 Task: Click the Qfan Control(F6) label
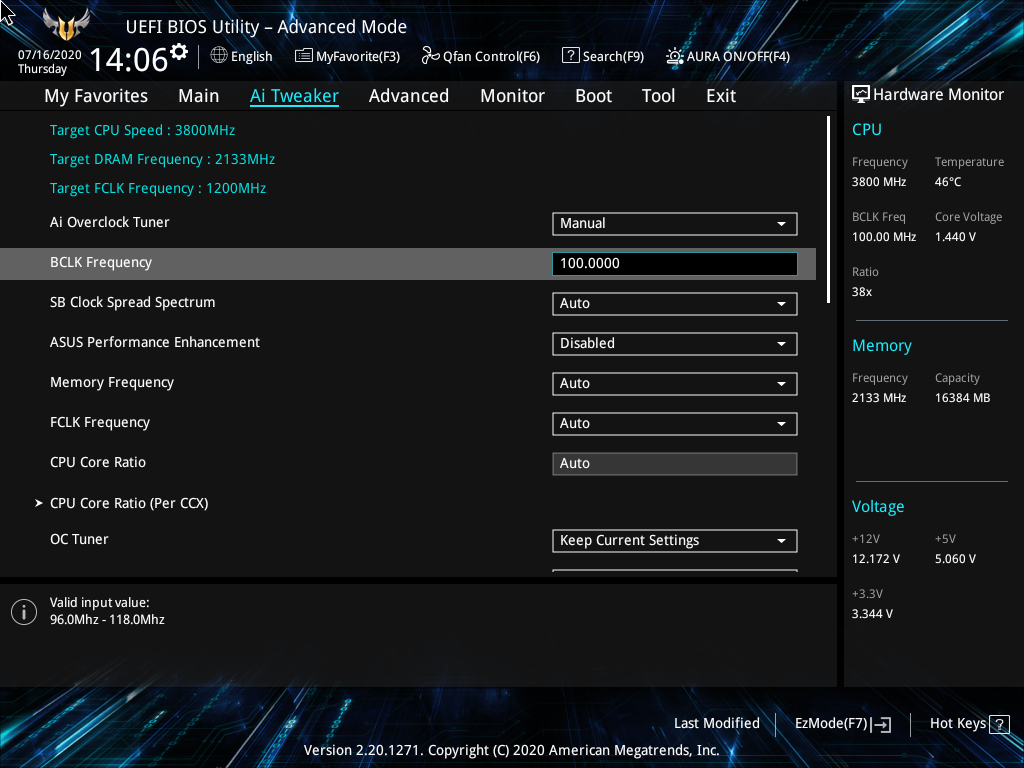pos(491,57)
